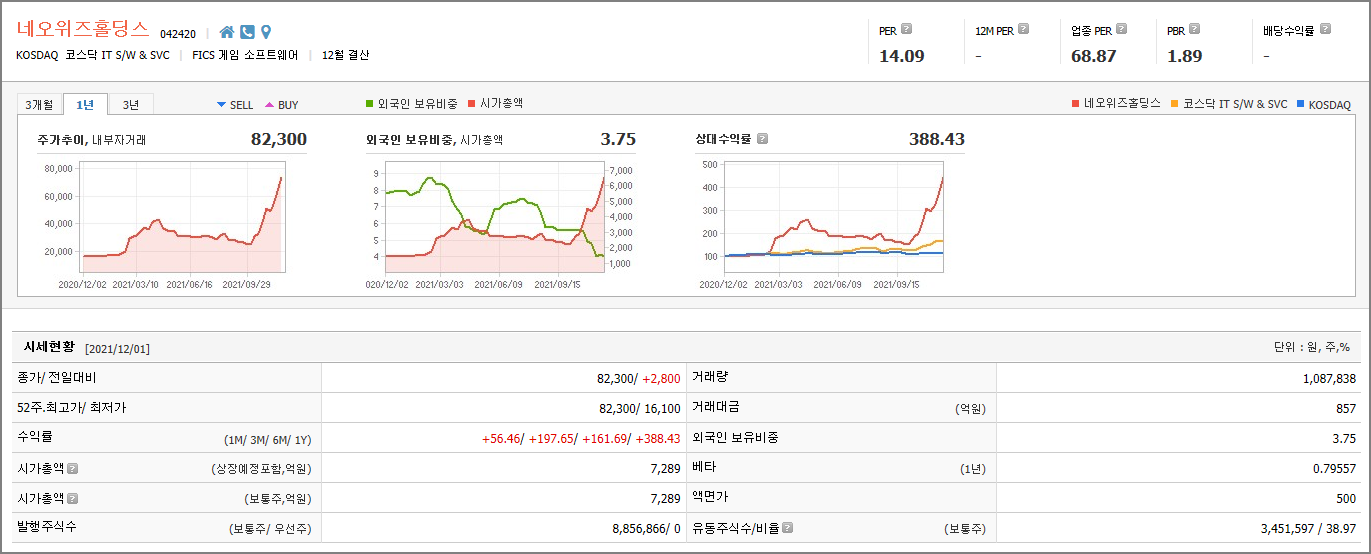Click green 외국인 보유비중 legend swatch

tap(371, 104)
